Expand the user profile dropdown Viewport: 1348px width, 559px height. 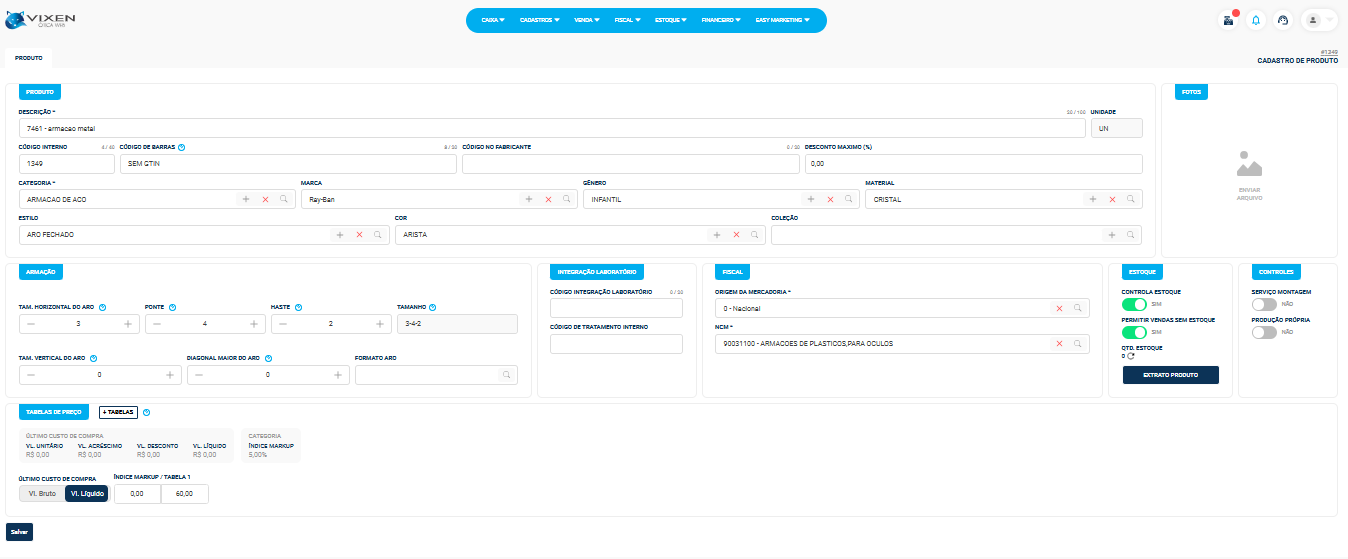click(x=1320, y=20)
